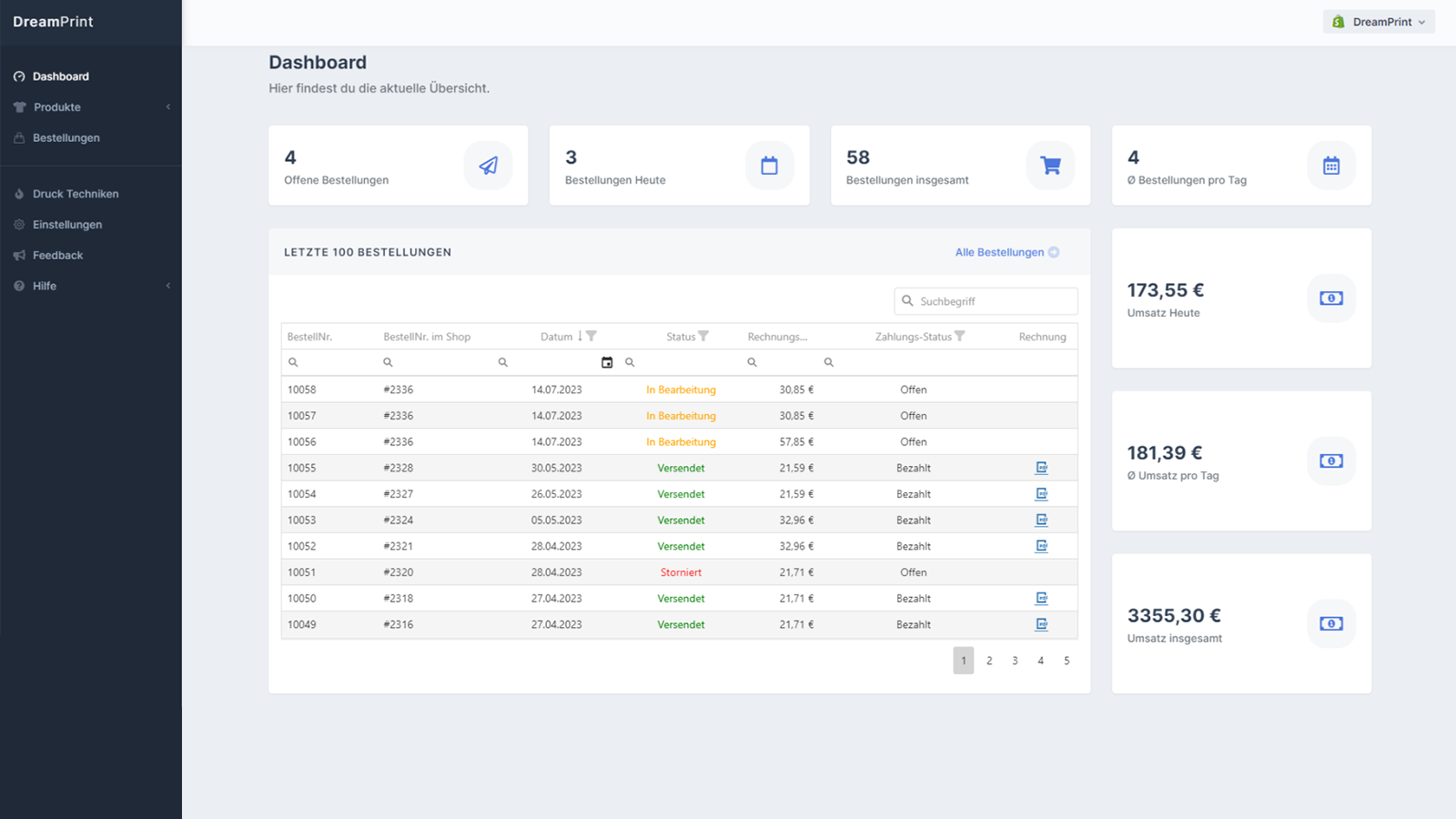Go to page 3 of orders
This screenshot has width=1456, height=819.
tap(1015, 661)
